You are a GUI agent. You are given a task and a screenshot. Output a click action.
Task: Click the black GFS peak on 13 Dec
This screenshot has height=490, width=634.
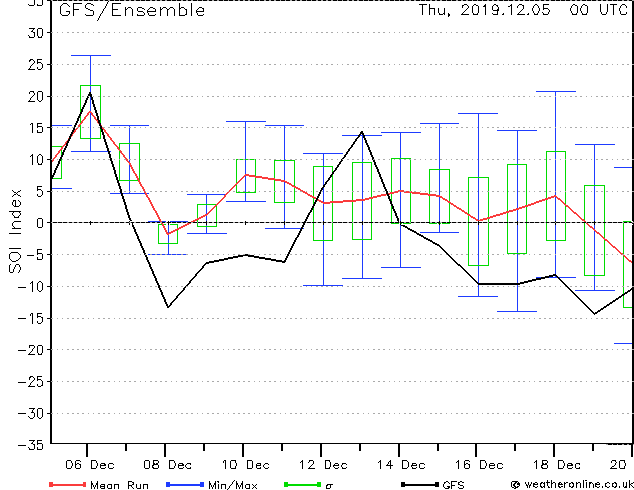pyautogui.click(x=362, y=133)
